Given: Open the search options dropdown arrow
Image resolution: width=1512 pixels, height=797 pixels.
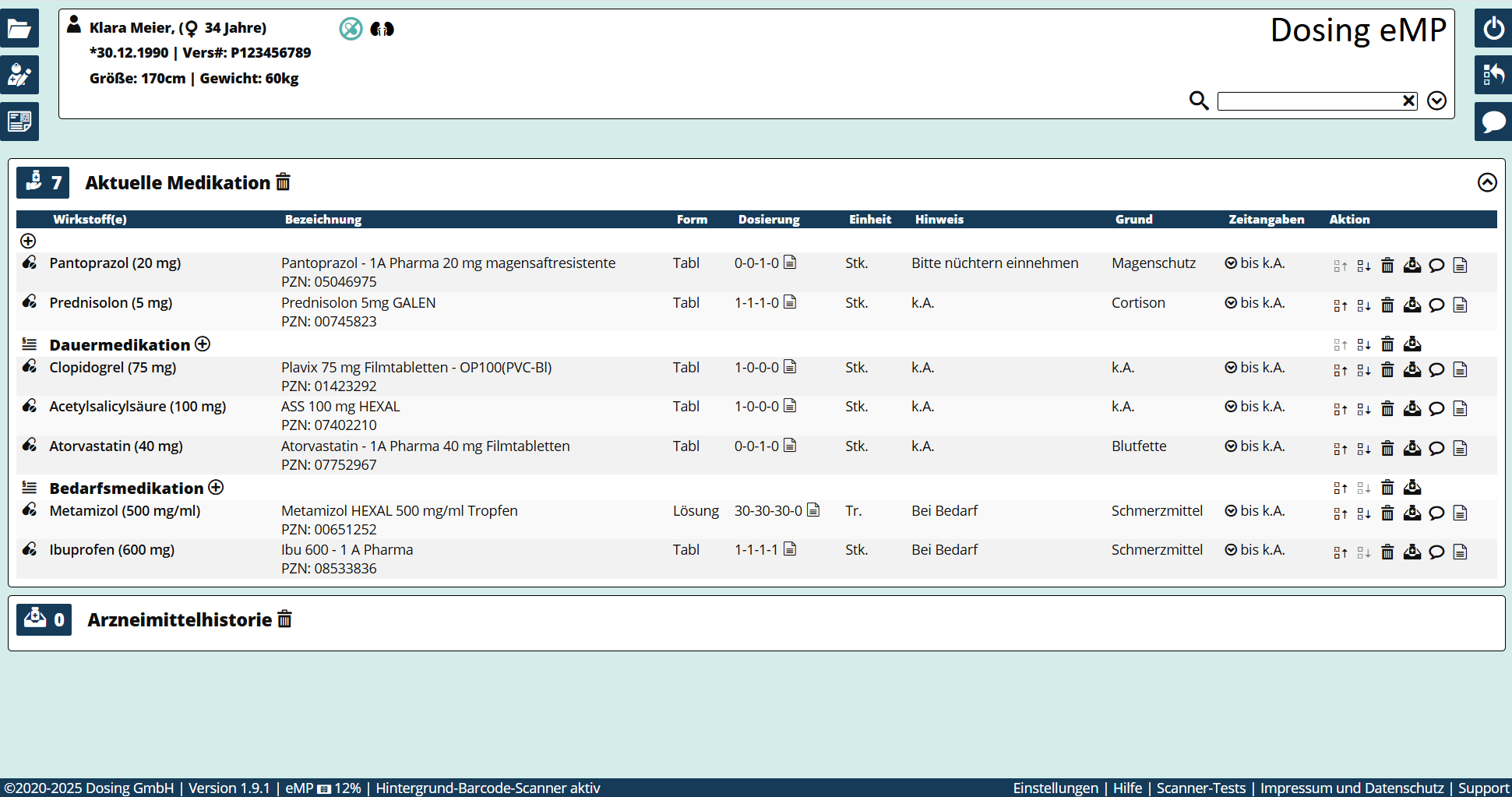Looking at the screenshot, I should pos(1436,101).
